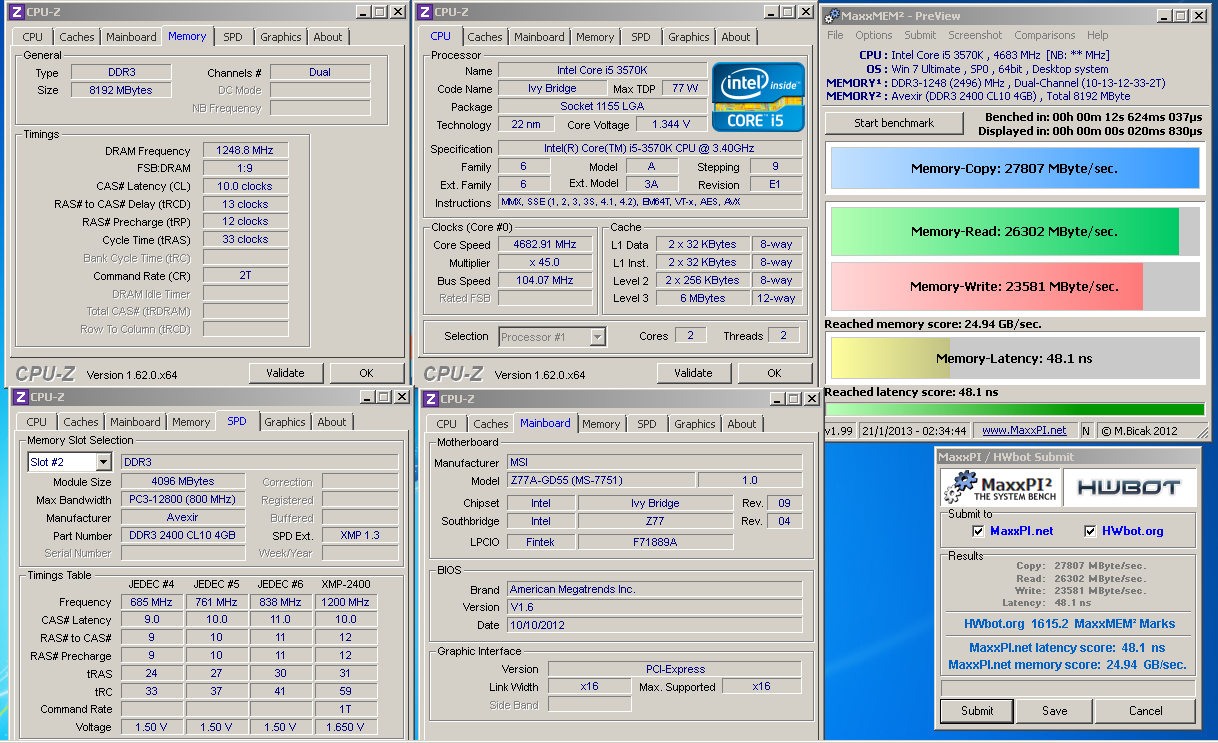Open the www.MaxxPI.net link

[1023, 431]
